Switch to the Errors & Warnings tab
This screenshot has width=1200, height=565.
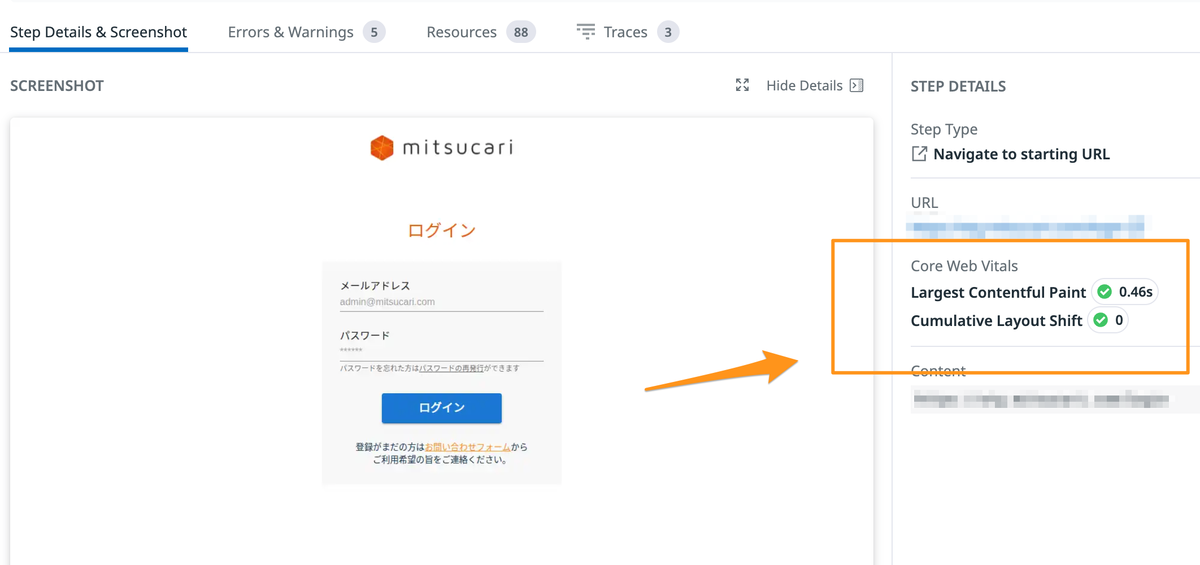306,32
